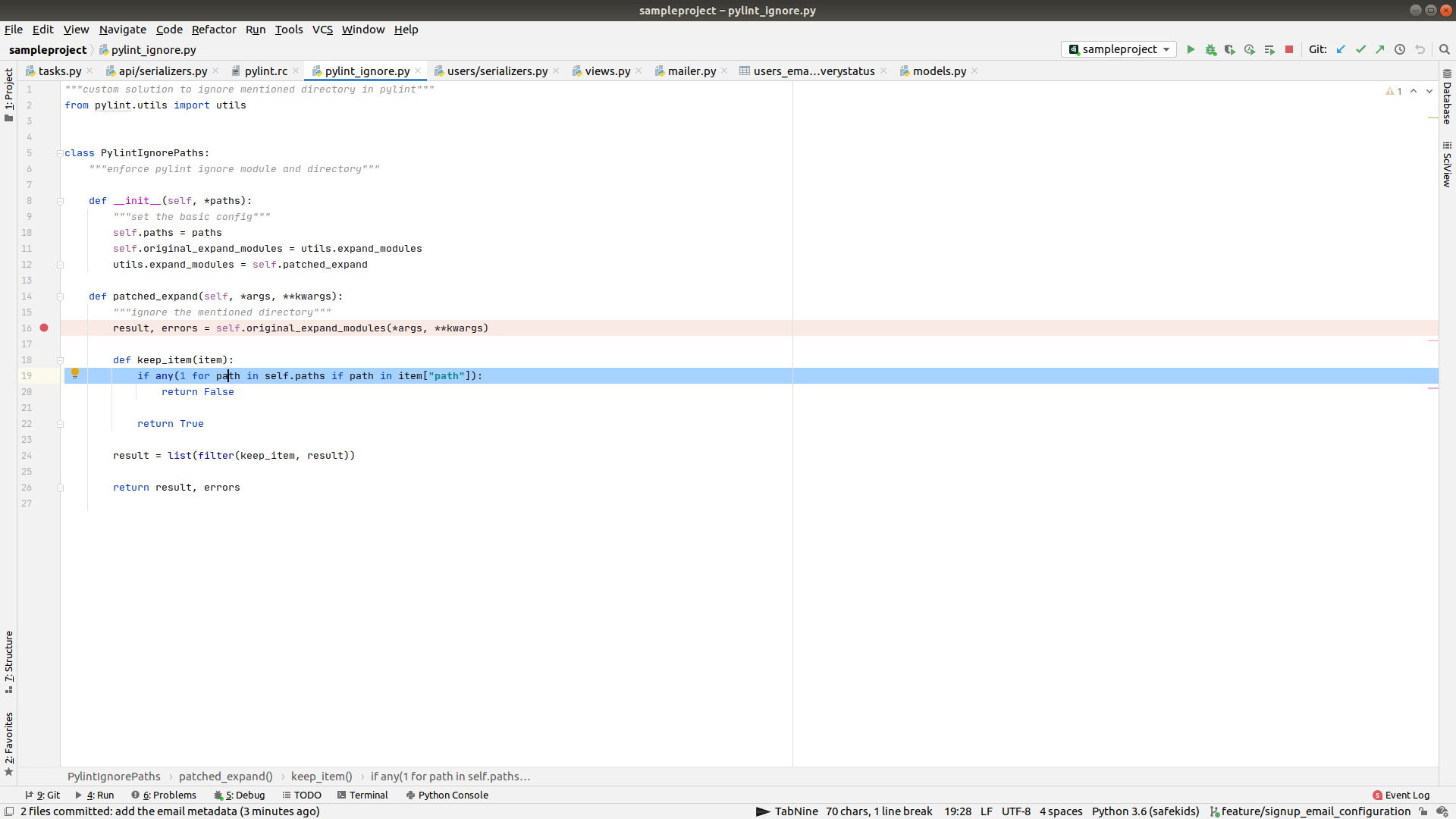Screen dimensions: 1456x819
Task: Commit changes with green checkmark
Action: tap(1360, 49)
